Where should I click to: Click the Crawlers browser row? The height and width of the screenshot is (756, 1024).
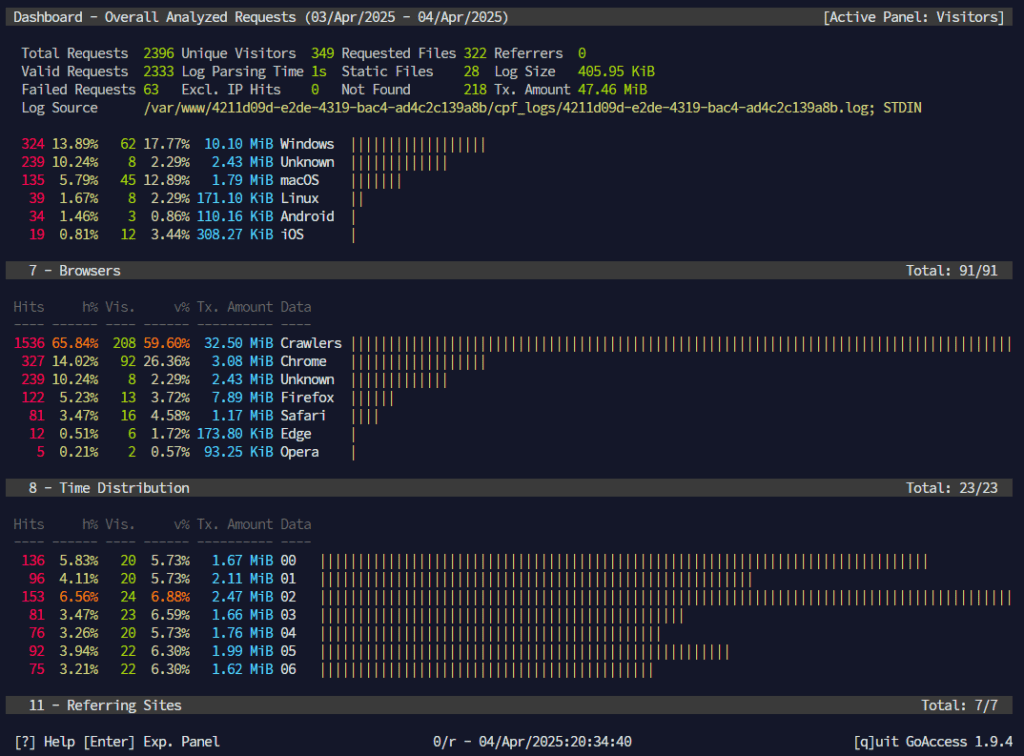click(x=310, y=343)
